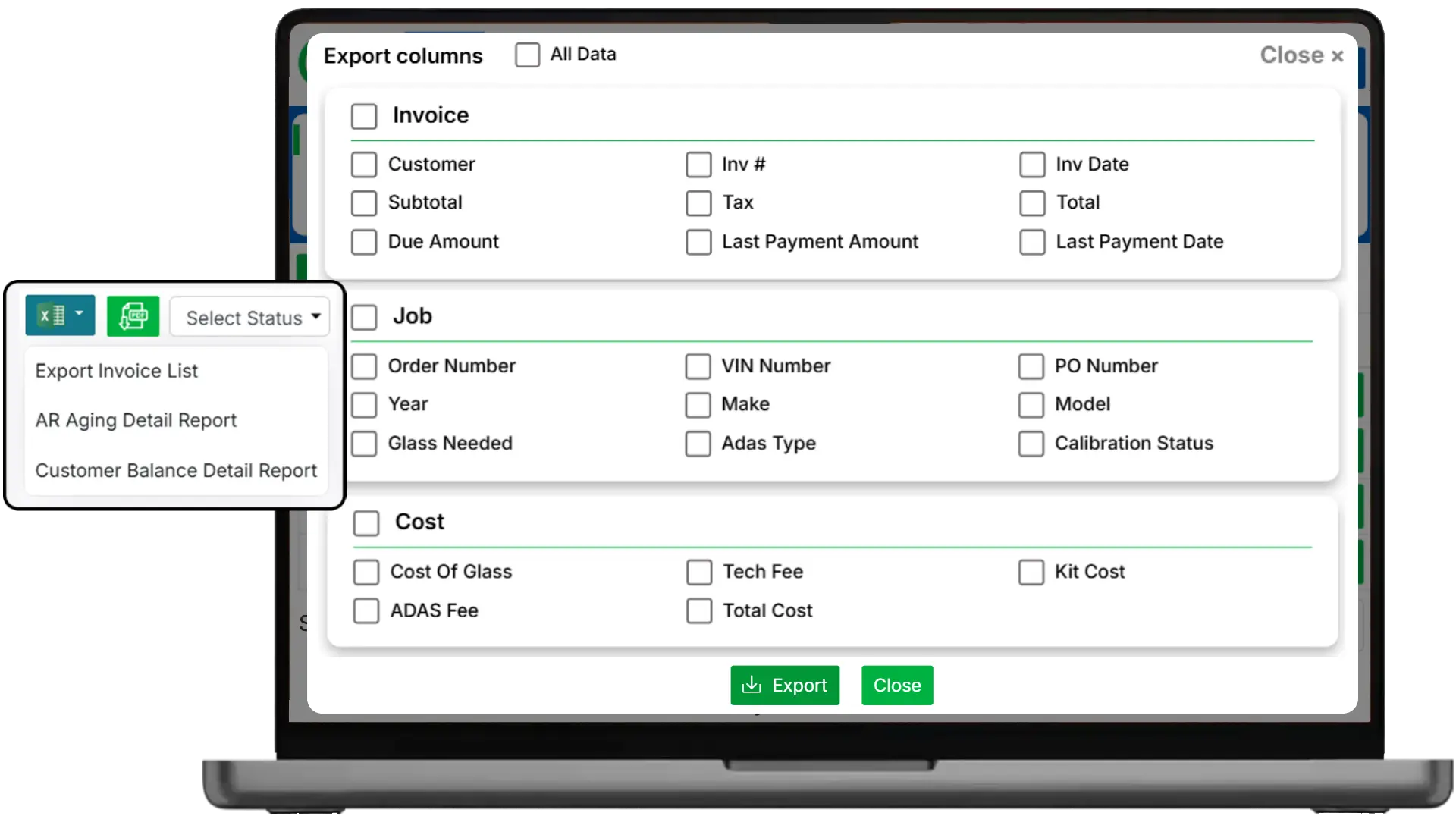Image resolution: width=1456 pixels, height=819 pixels.
Task: Enable the Total Cost checkbox
Action: coord(698,610)
